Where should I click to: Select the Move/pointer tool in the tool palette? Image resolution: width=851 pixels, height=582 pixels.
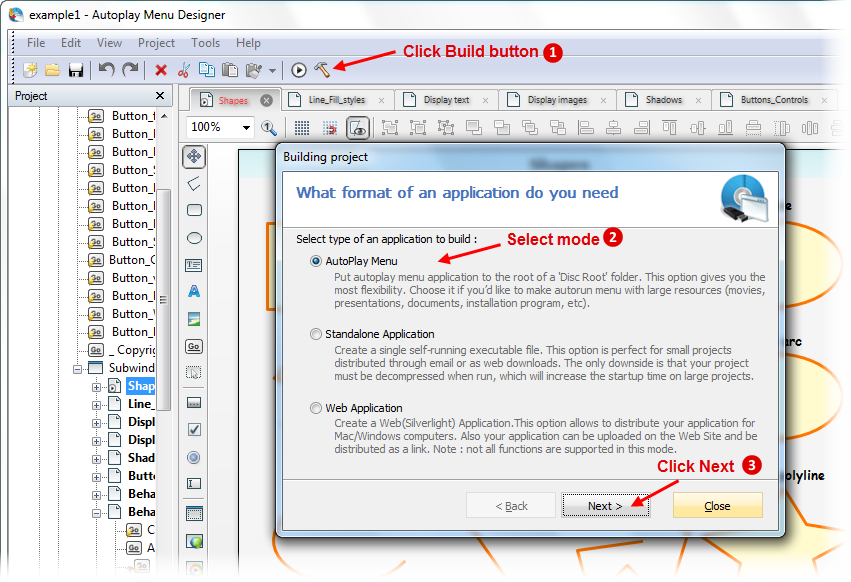coord(194,156)
